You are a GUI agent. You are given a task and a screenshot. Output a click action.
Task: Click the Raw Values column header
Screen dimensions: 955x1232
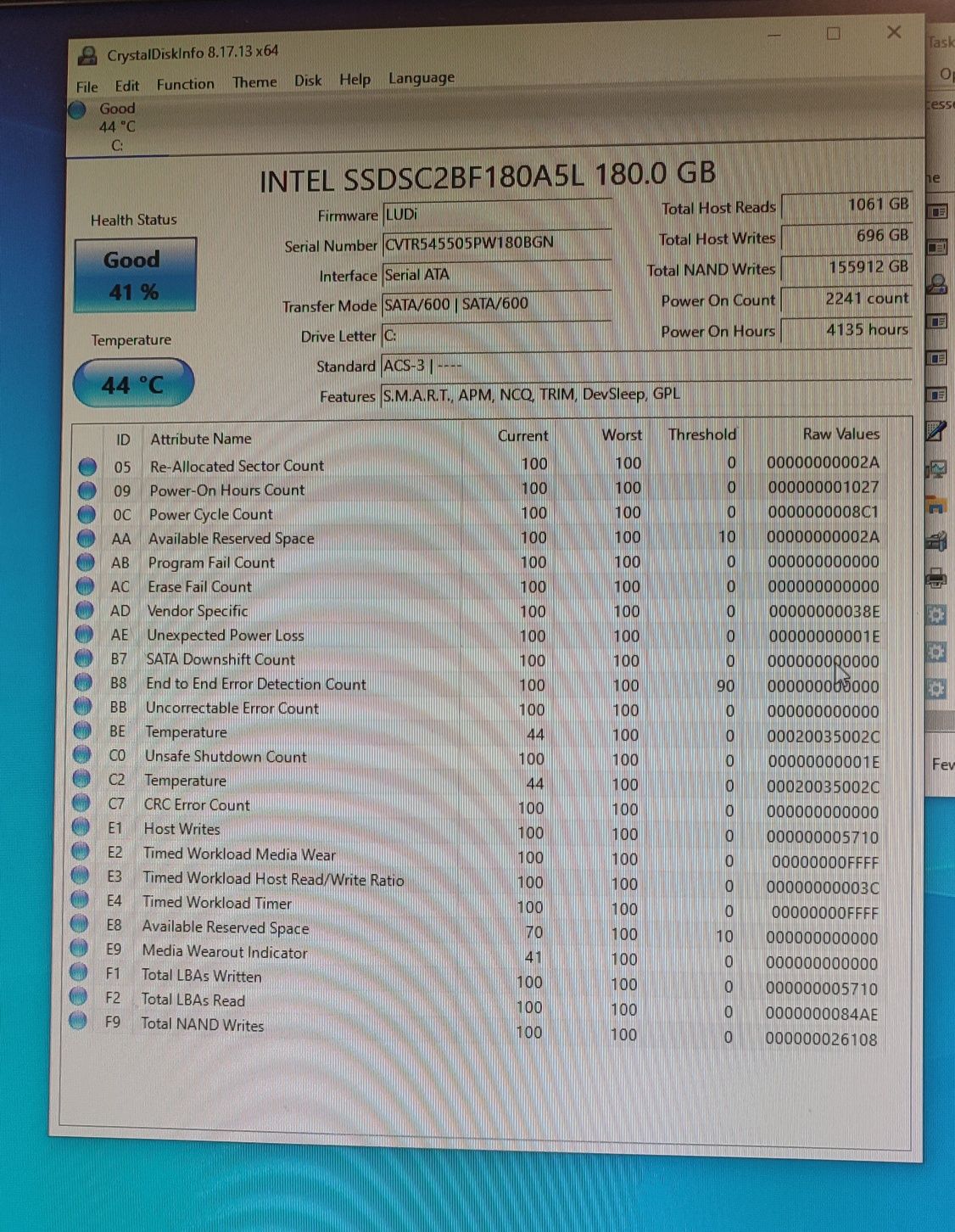pos(841,434)
